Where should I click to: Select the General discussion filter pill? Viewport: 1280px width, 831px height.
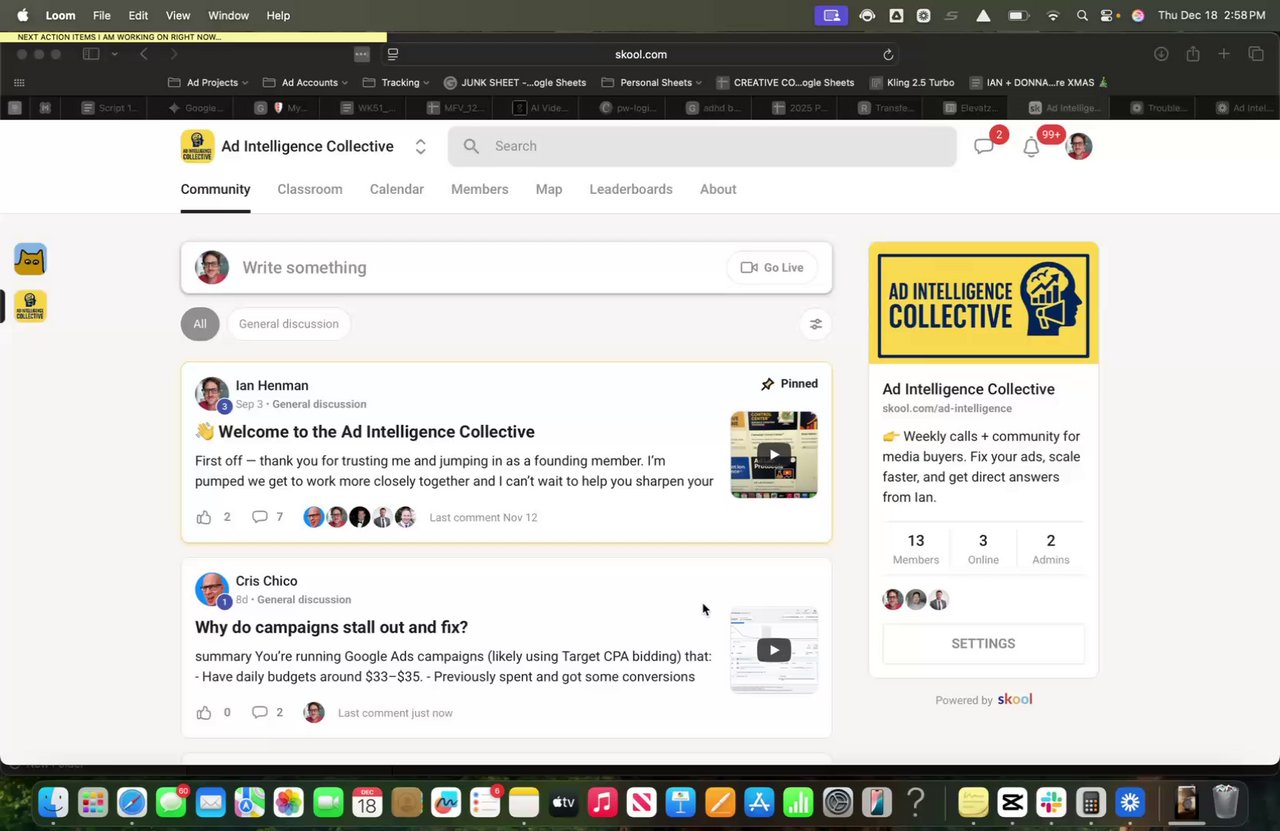pyautogui.click(x=289, y=324)
